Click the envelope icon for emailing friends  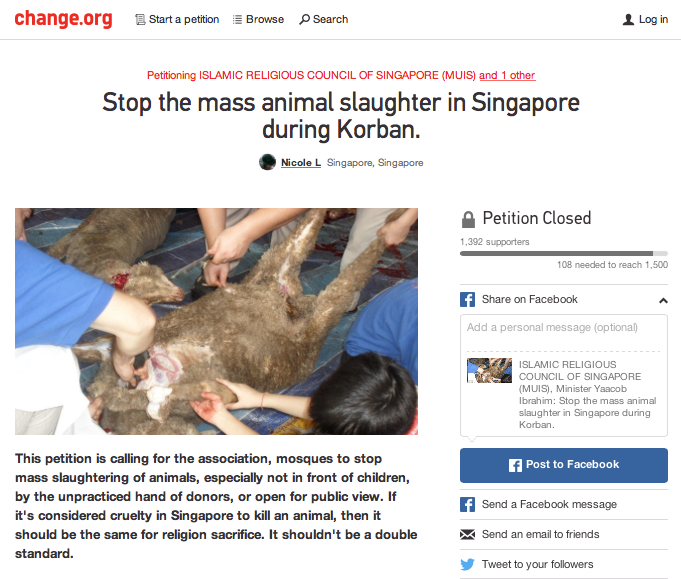pyautogui.click(x=467, y=534)
